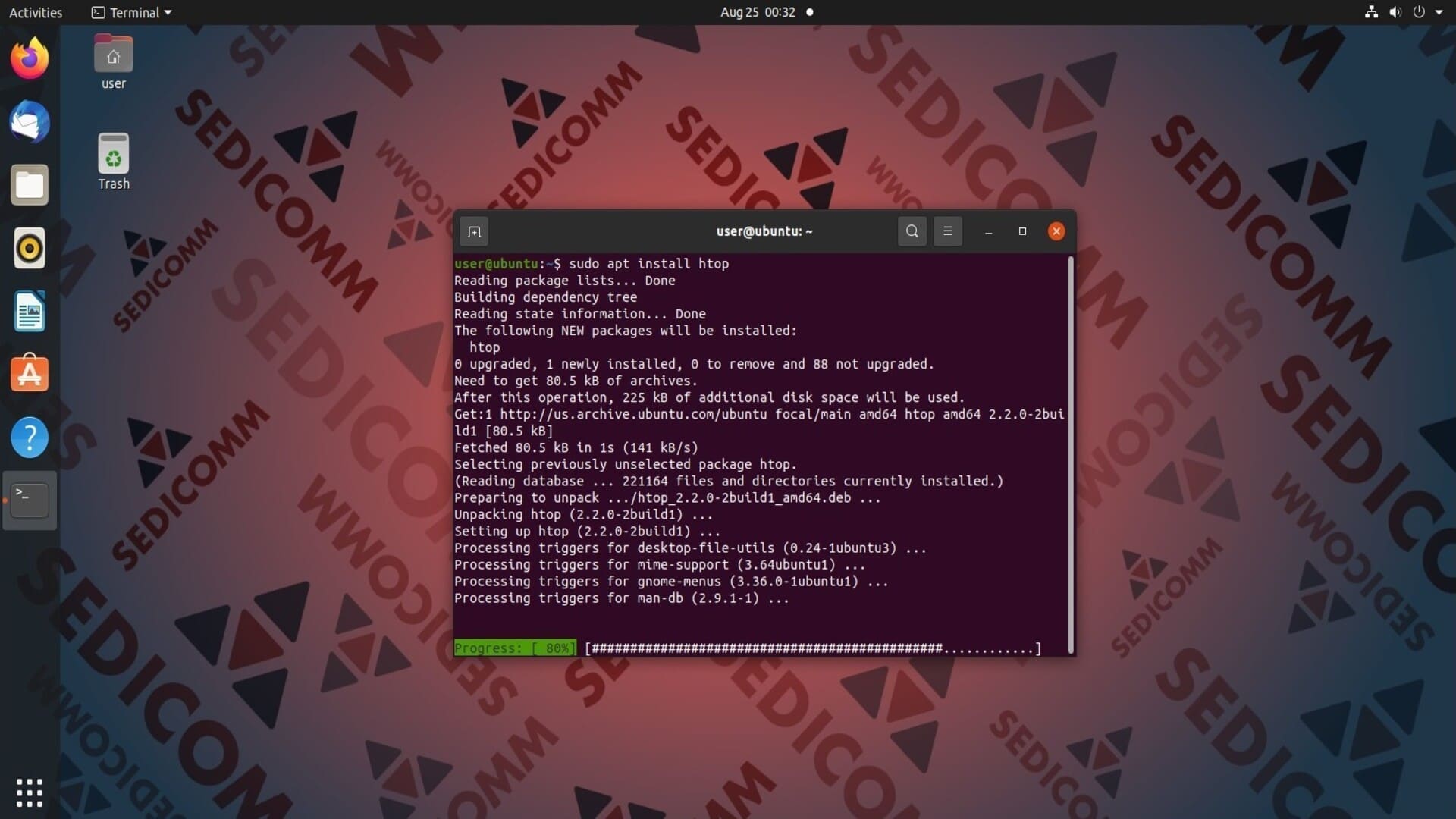
Task: Maximize the terminal window
Action: click(1022, 231)
